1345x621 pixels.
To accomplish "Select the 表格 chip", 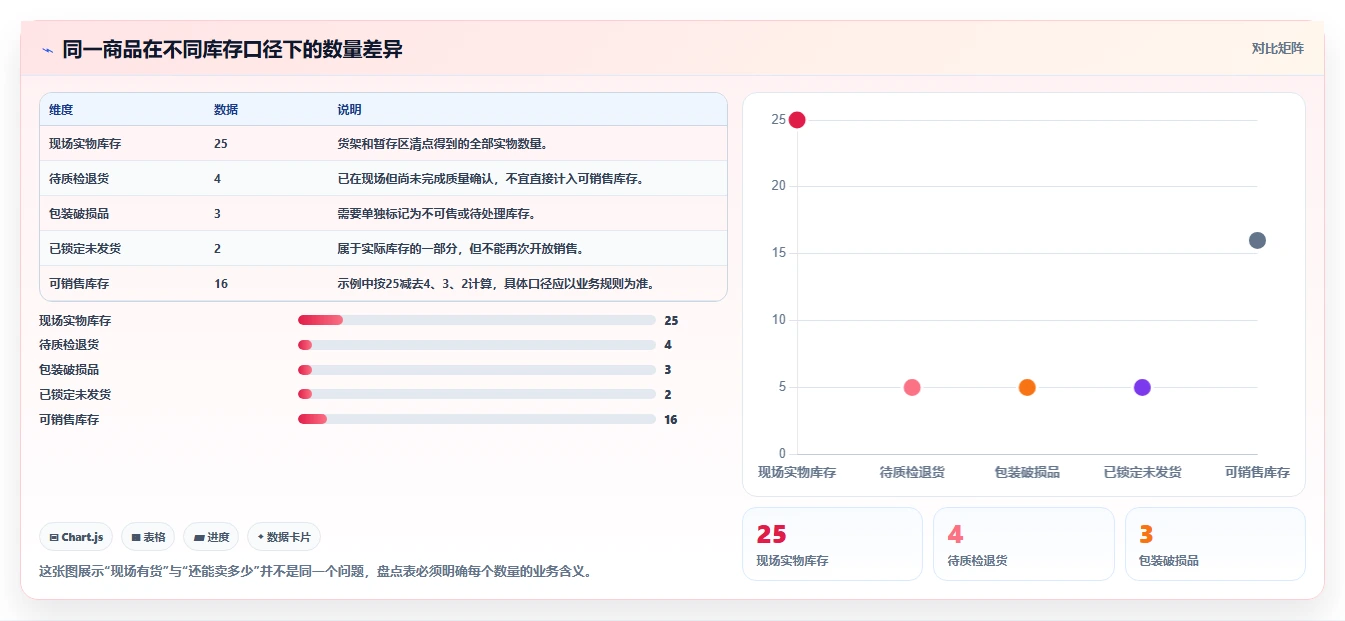I will [148, 537].
